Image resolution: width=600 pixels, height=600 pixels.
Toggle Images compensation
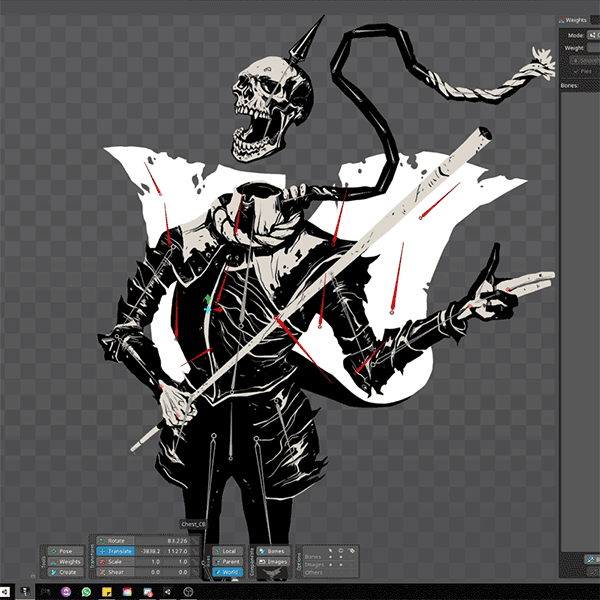[272, 562]
